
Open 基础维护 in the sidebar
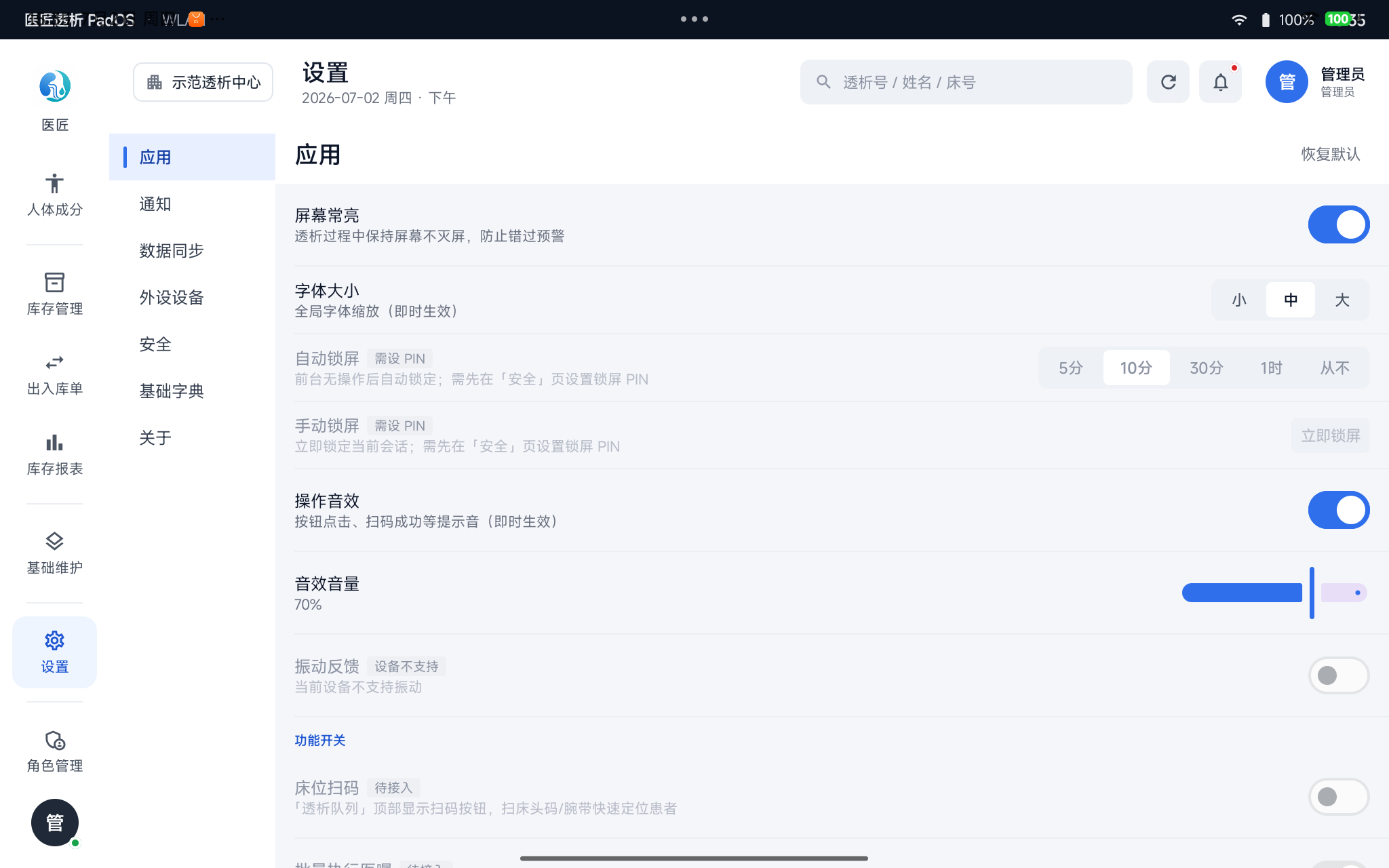point(55,553)
